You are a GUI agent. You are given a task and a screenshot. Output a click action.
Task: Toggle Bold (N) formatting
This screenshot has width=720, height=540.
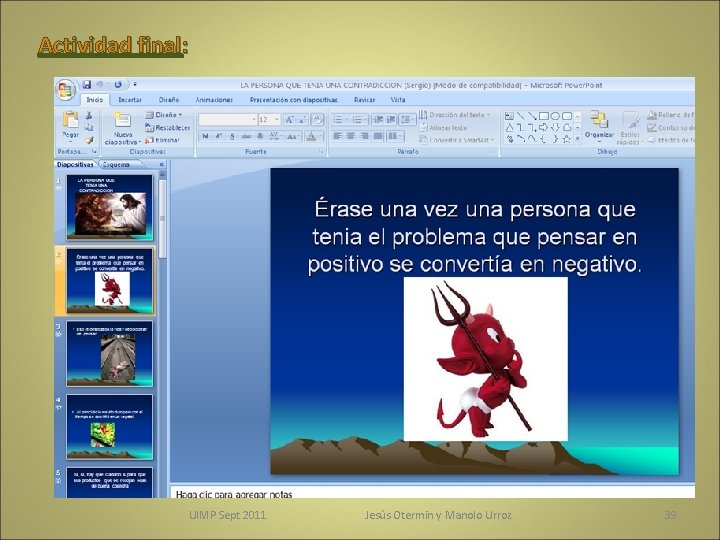coord(205,136)
